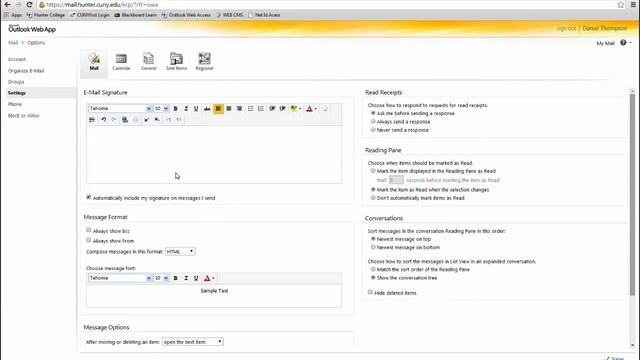Click underline in the Choose message font toolbar
The width and height of the screenshot is (640, 360).
[196, 278]
